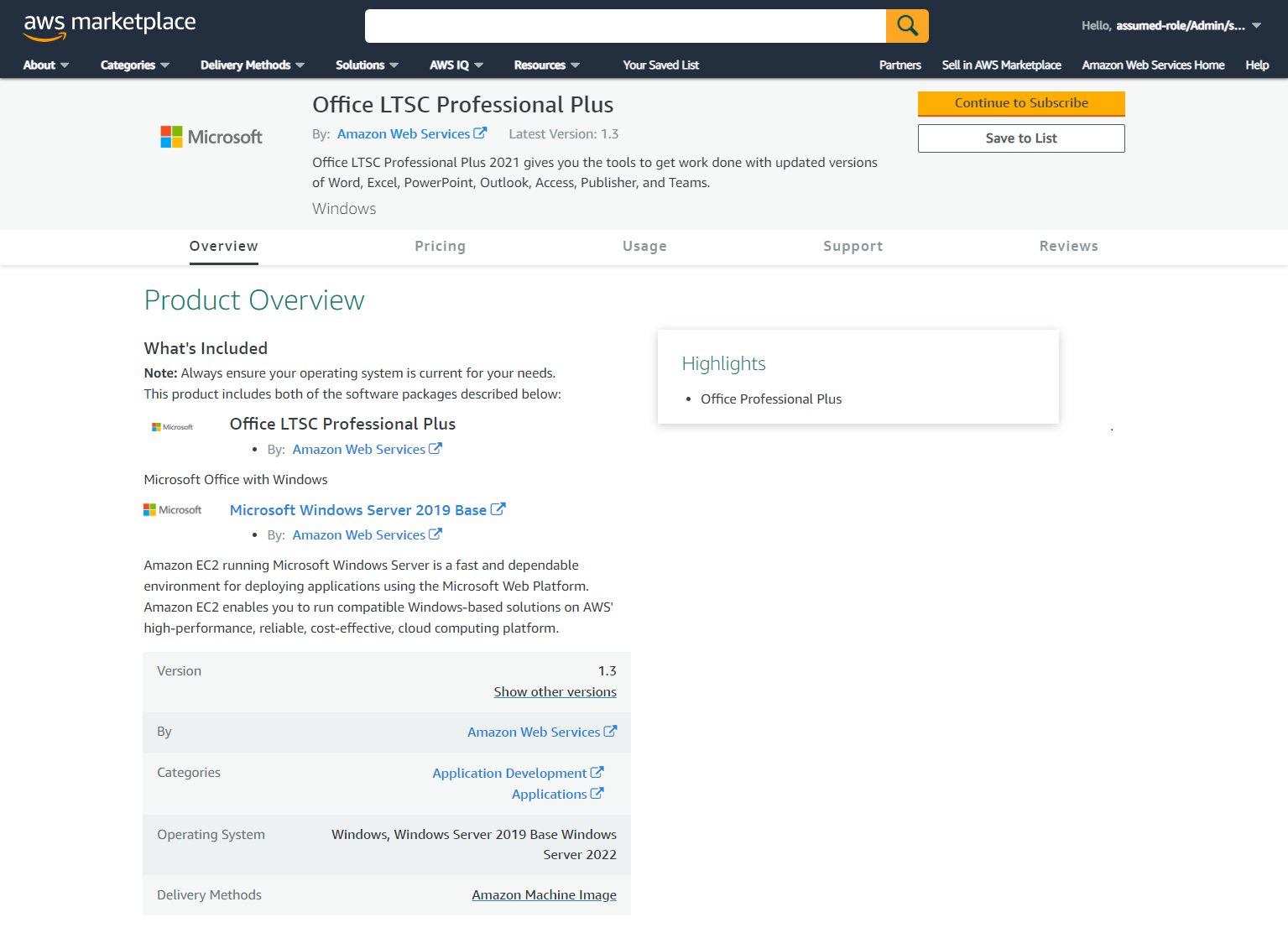
Task: Click the 'Product Overview' heading
Action: click(x=254, y=300)
